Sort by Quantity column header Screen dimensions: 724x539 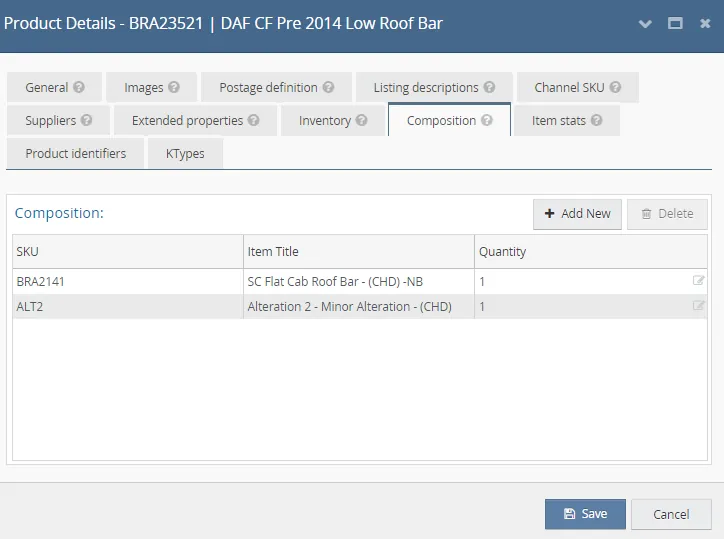591,252
